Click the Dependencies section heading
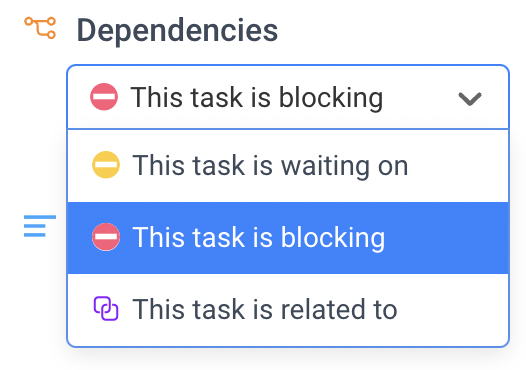 pos(177,31)
